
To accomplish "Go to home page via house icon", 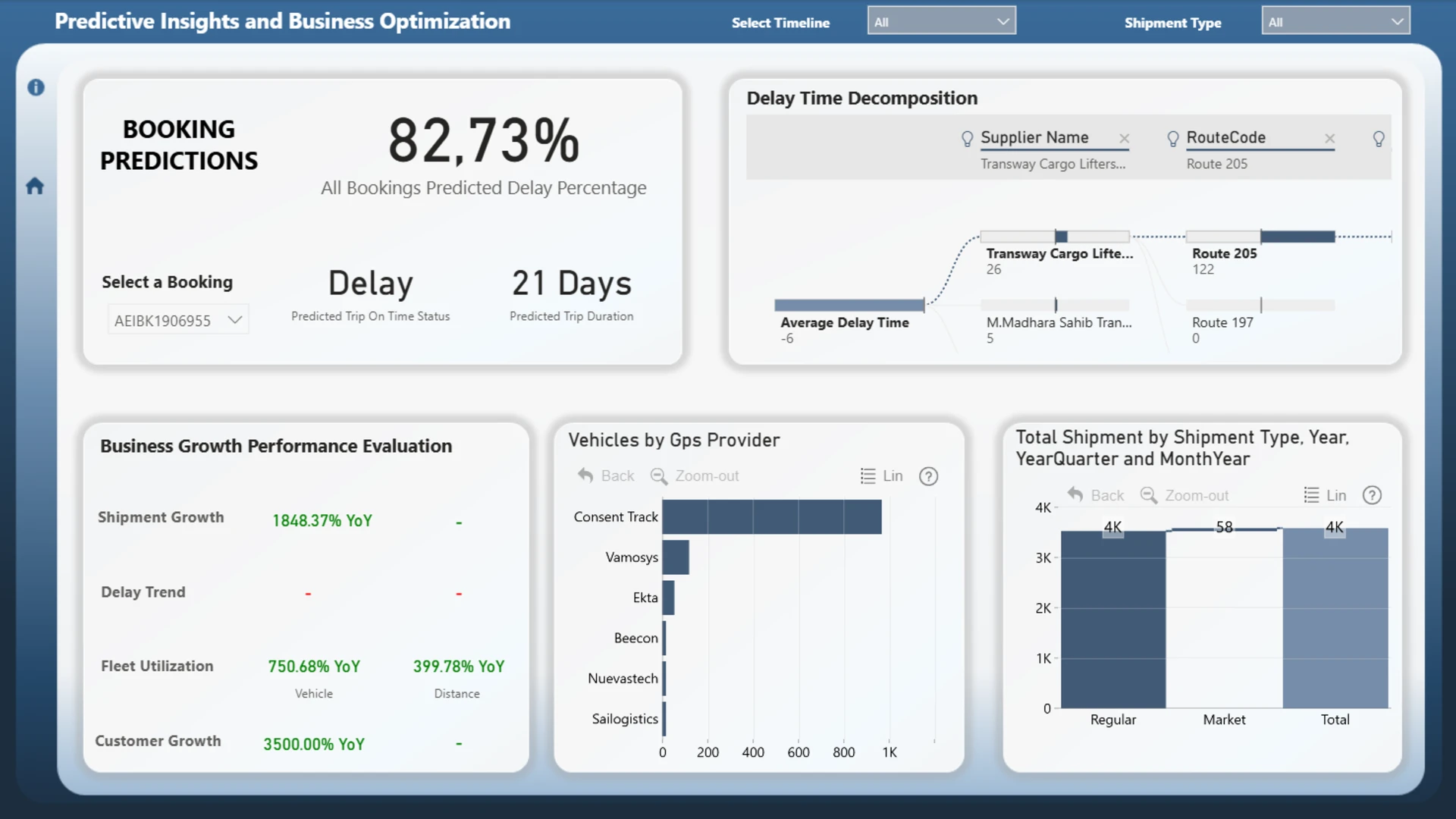I will tap(35, 186).
